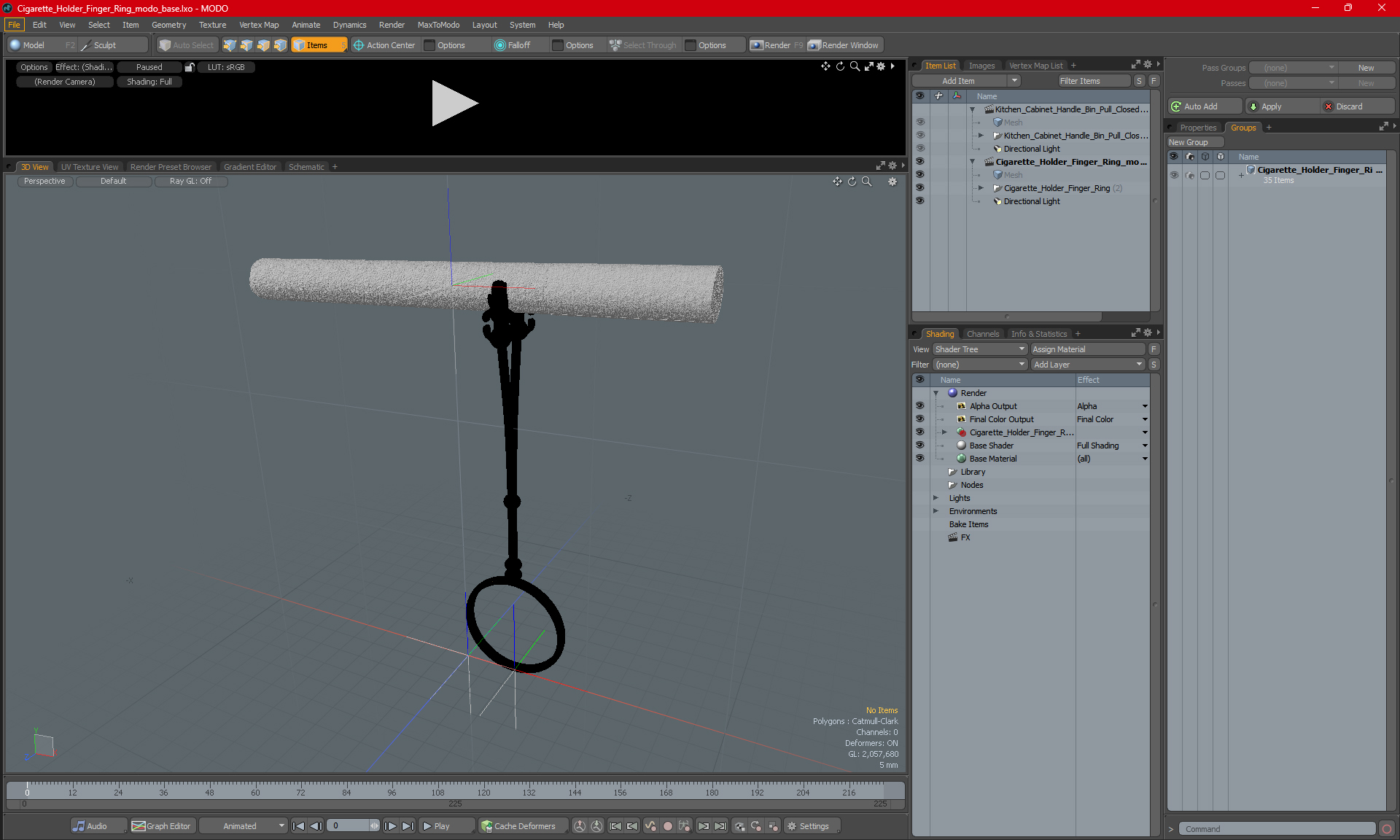Image resolution: width=1400 pixels, height=840 pixels.
Task: Click frame 120 on the timeline ruler
Action: [x=483, y=790]
